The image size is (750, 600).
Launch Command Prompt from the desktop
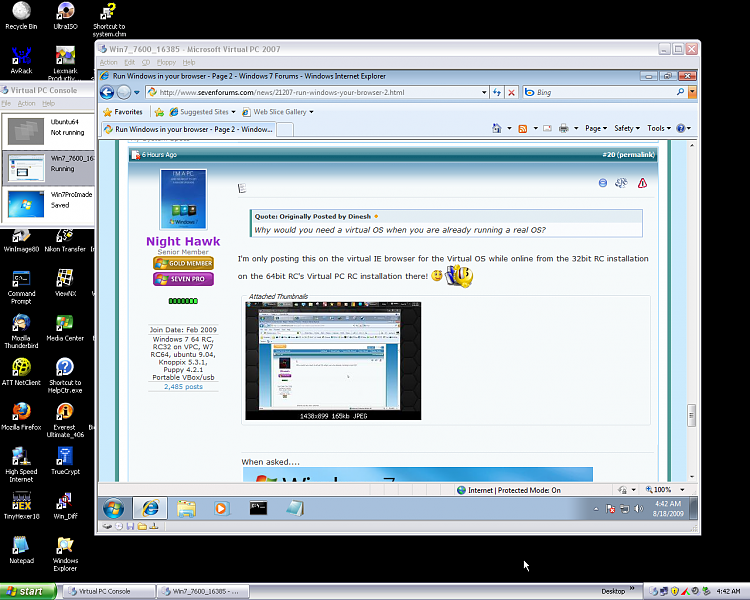(21, 287)
